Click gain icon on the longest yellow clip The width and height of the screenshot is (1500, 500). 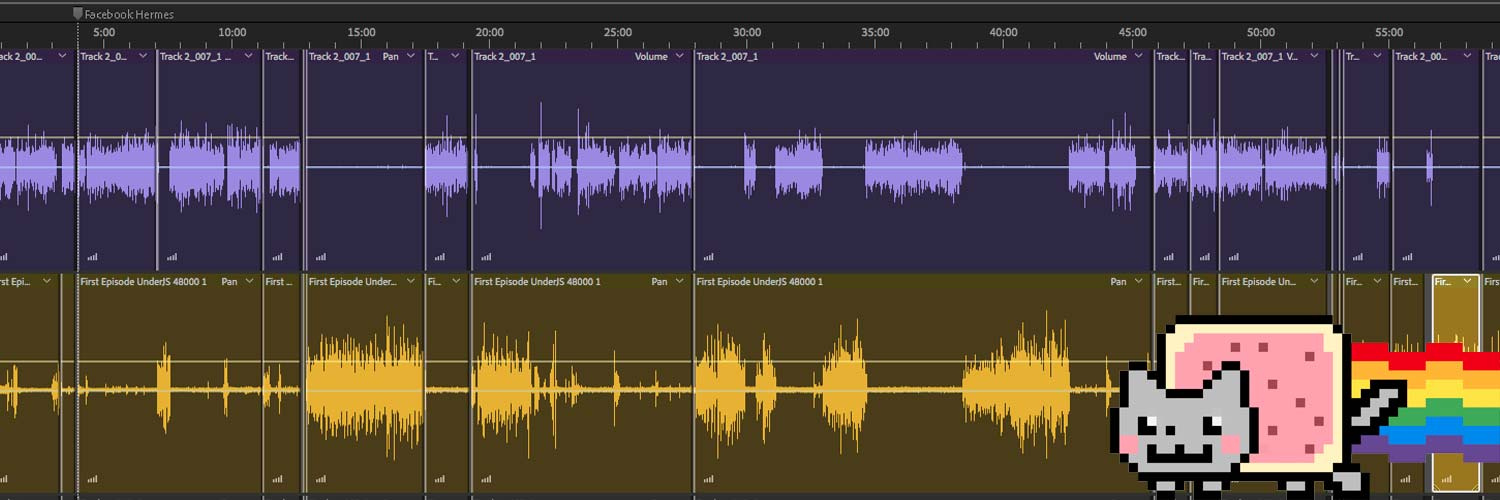(707, 479)
